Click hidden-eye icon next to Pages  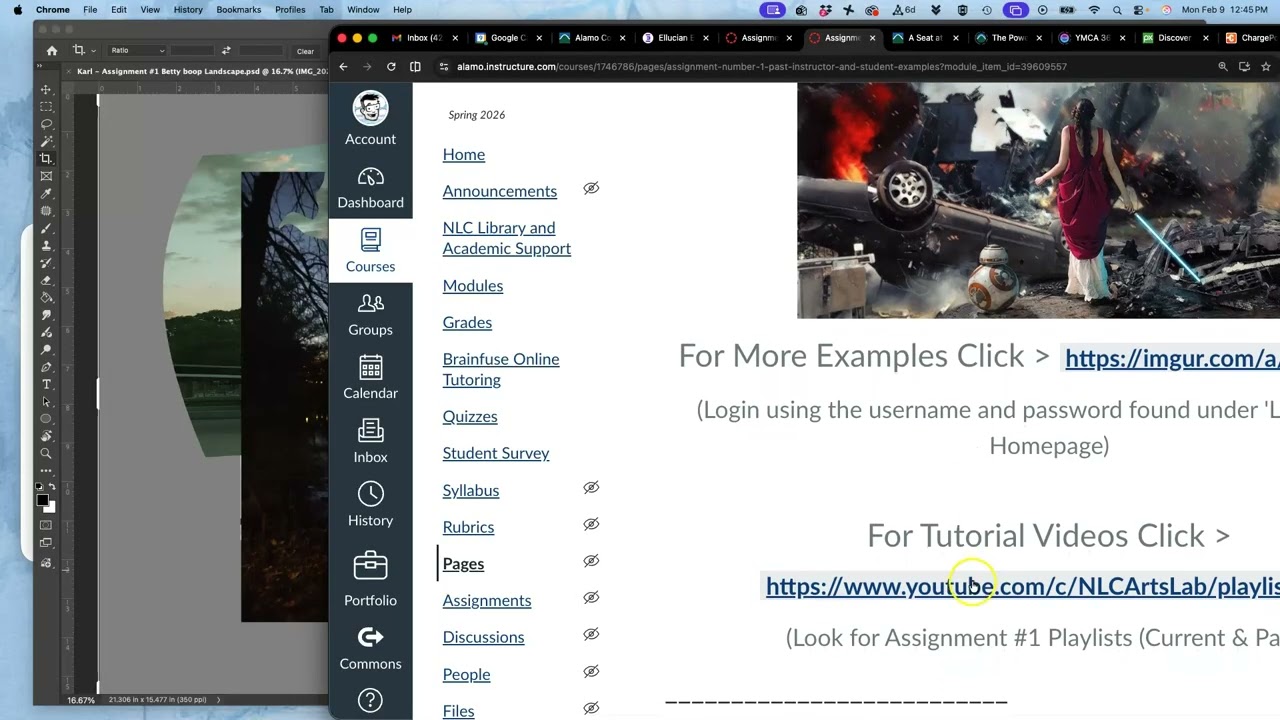pos(591,561)
